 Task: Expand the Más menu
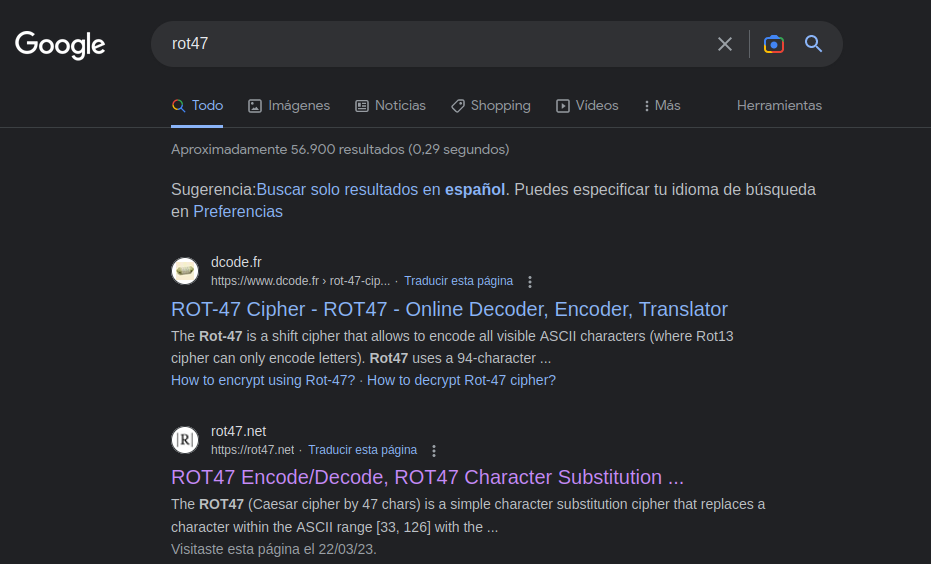(662, 106)
